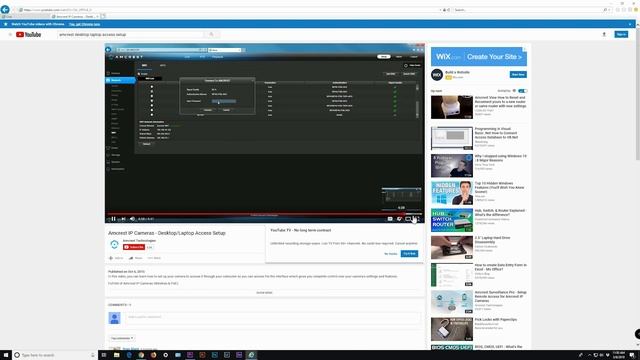Open Amcrest Surveillance Pro remote access video
Screen dimensions: 640x360
pyautogui.click(x=452, y=302)
